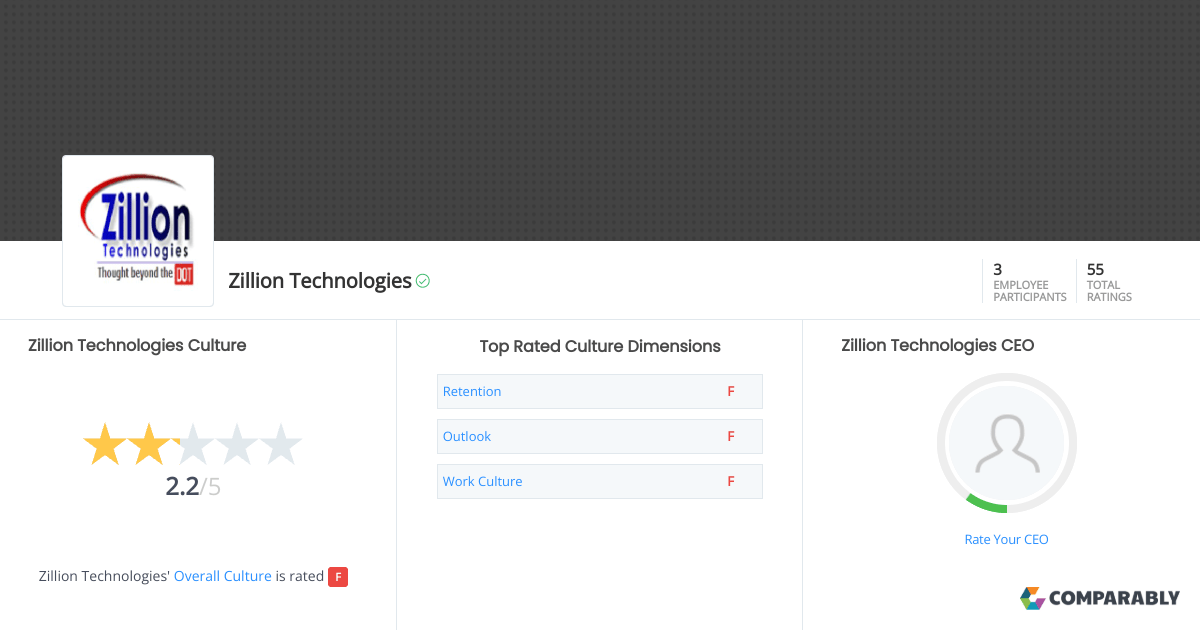The width and height of the screenshot is (1200, 630).
Task: Click the CEO placeholder avatar icon
Action: click(x=1007, y=443)
